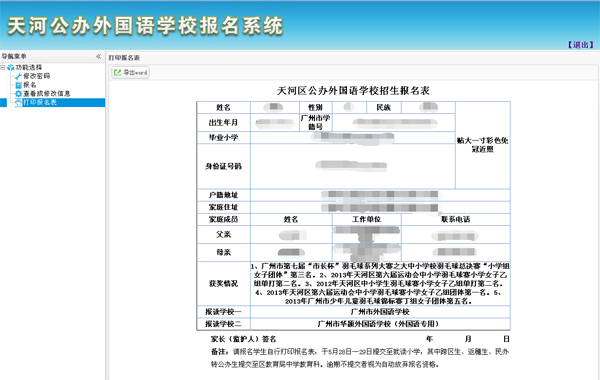This screenshot has width=600, height=380.
Task: Click the 身份证号码 label cell
Action: pos(223,166)
